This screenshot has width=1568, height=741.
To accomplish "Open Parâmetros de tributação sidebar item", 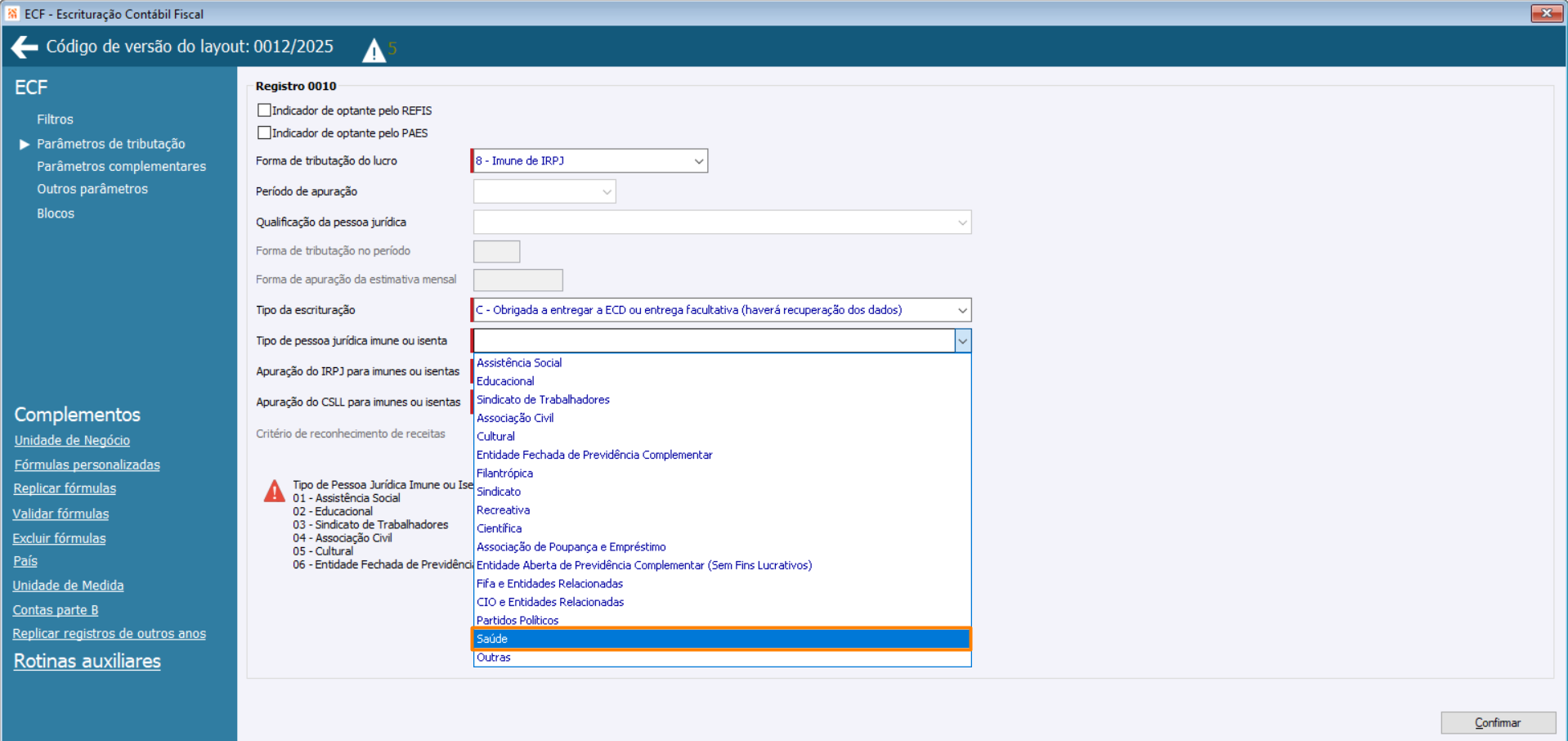I will [111, 144].
